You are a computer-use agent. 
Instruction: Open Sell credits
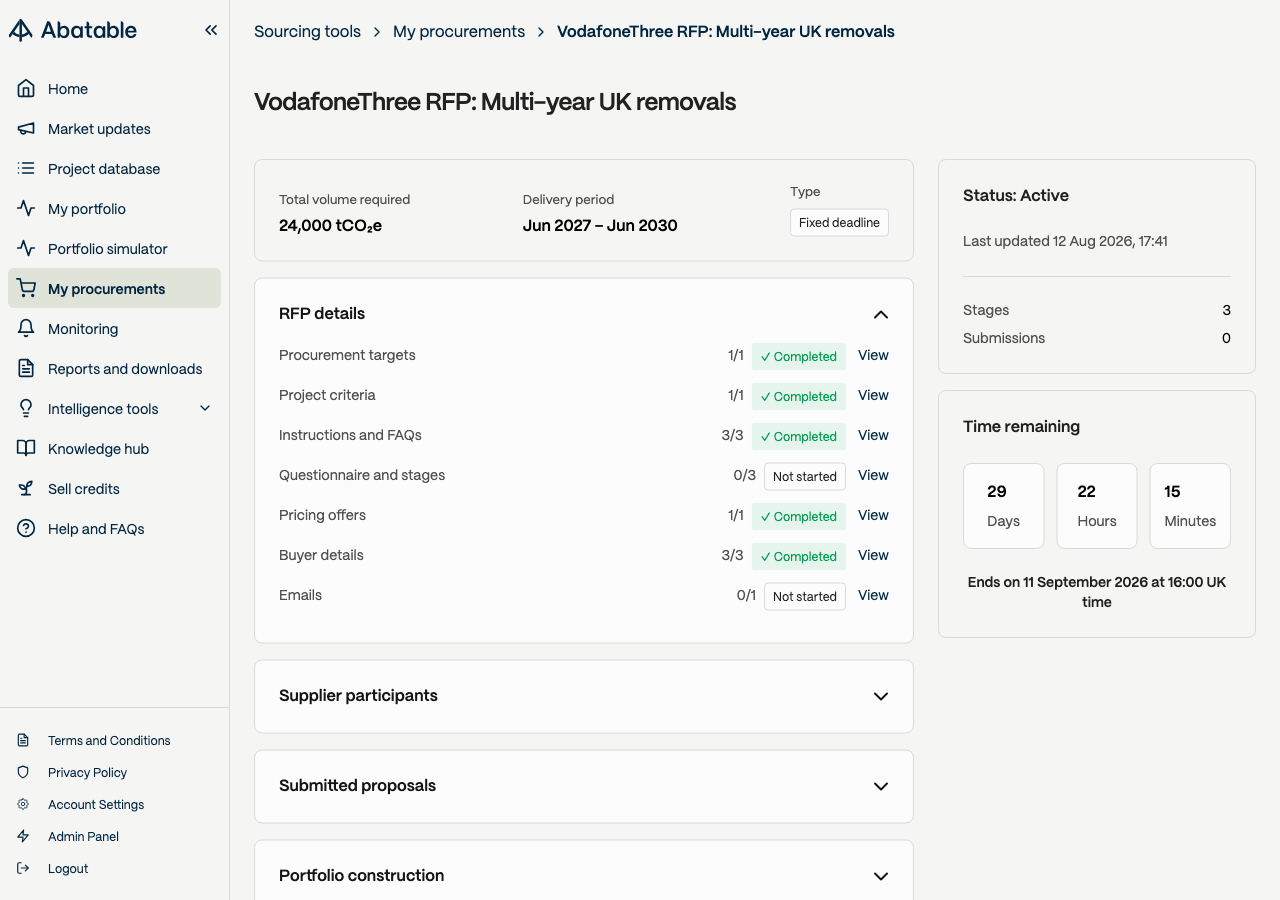pos(114,489)
